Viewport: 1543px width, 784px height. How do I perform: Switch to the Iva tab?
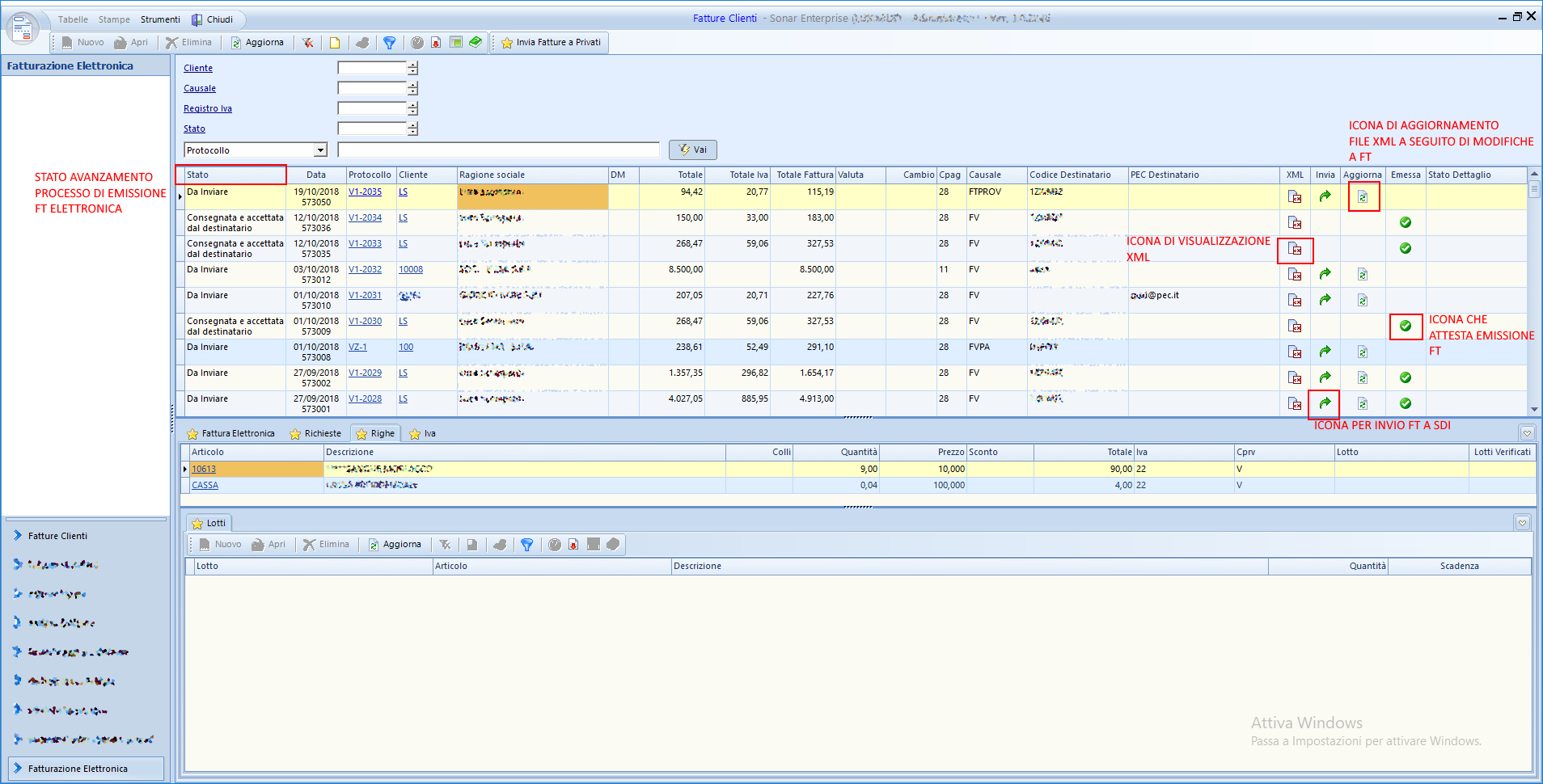click(423, 434)
